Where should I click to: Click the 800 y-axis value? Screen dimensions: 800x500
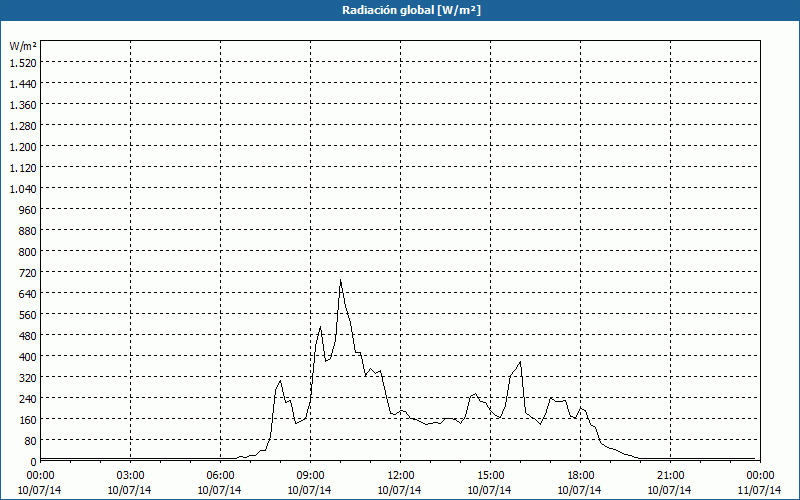tap(28, 252)
